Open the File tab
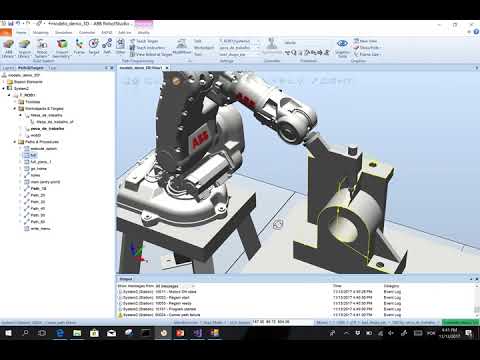480x360 pixels. [6, 32]
